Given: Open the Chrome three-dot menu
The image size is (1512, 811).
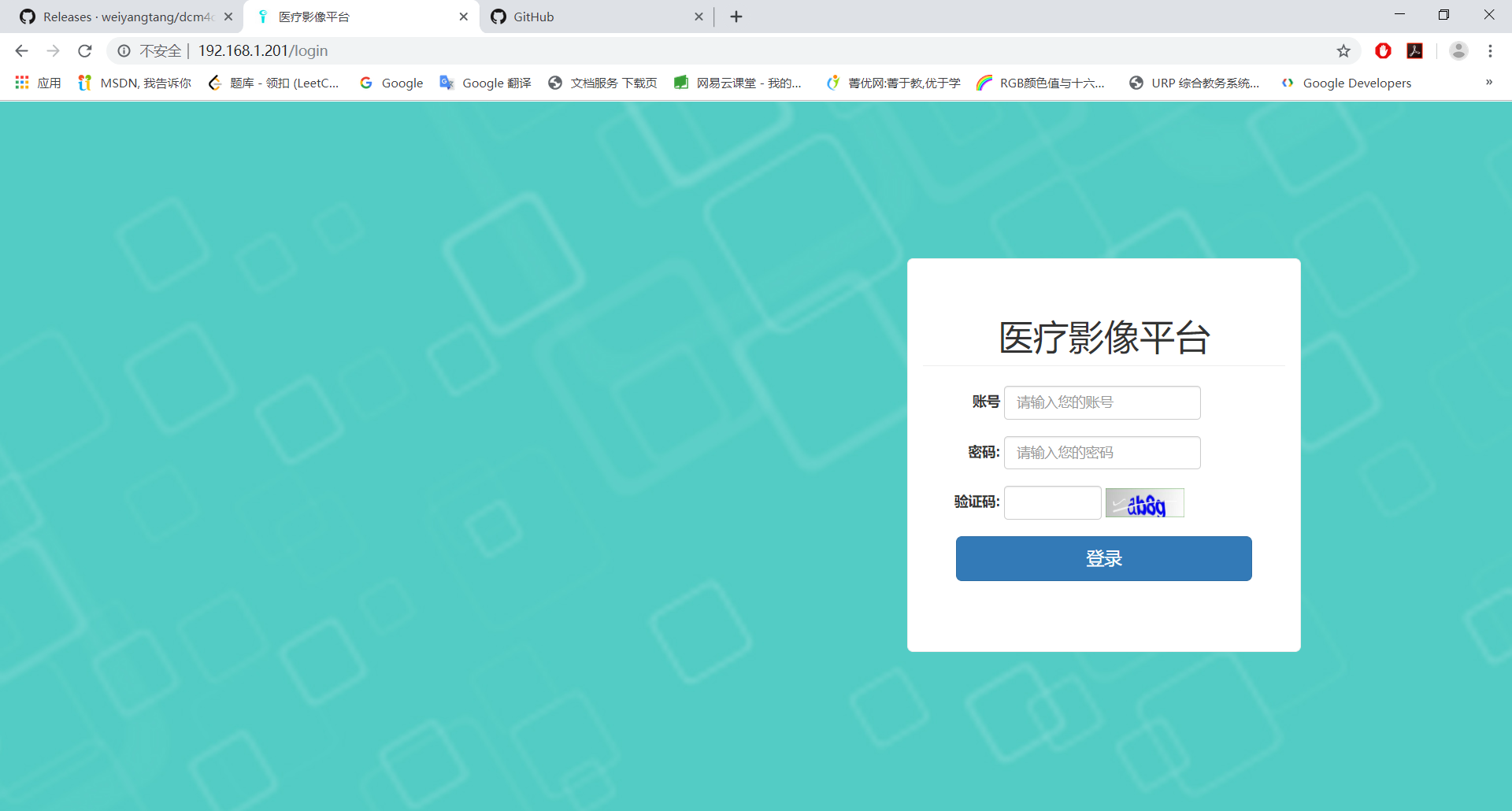Looking at the screenshot, I should click(x=1490, y=51).
